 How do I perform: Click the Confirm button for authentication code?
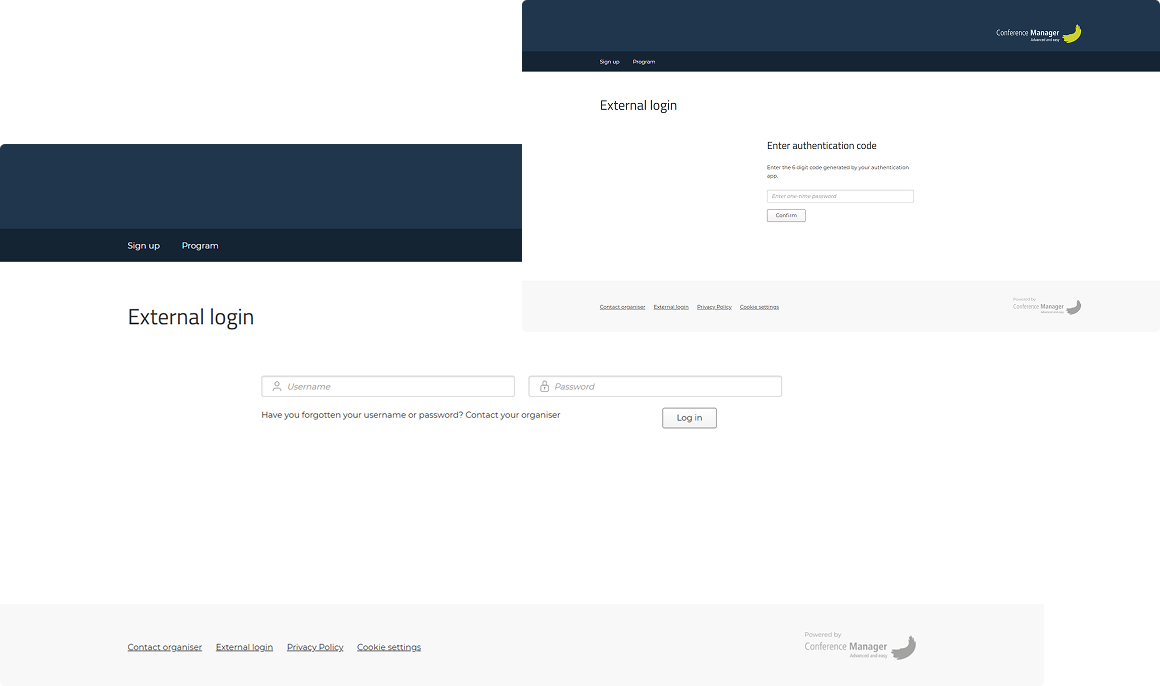click(786, 215)
